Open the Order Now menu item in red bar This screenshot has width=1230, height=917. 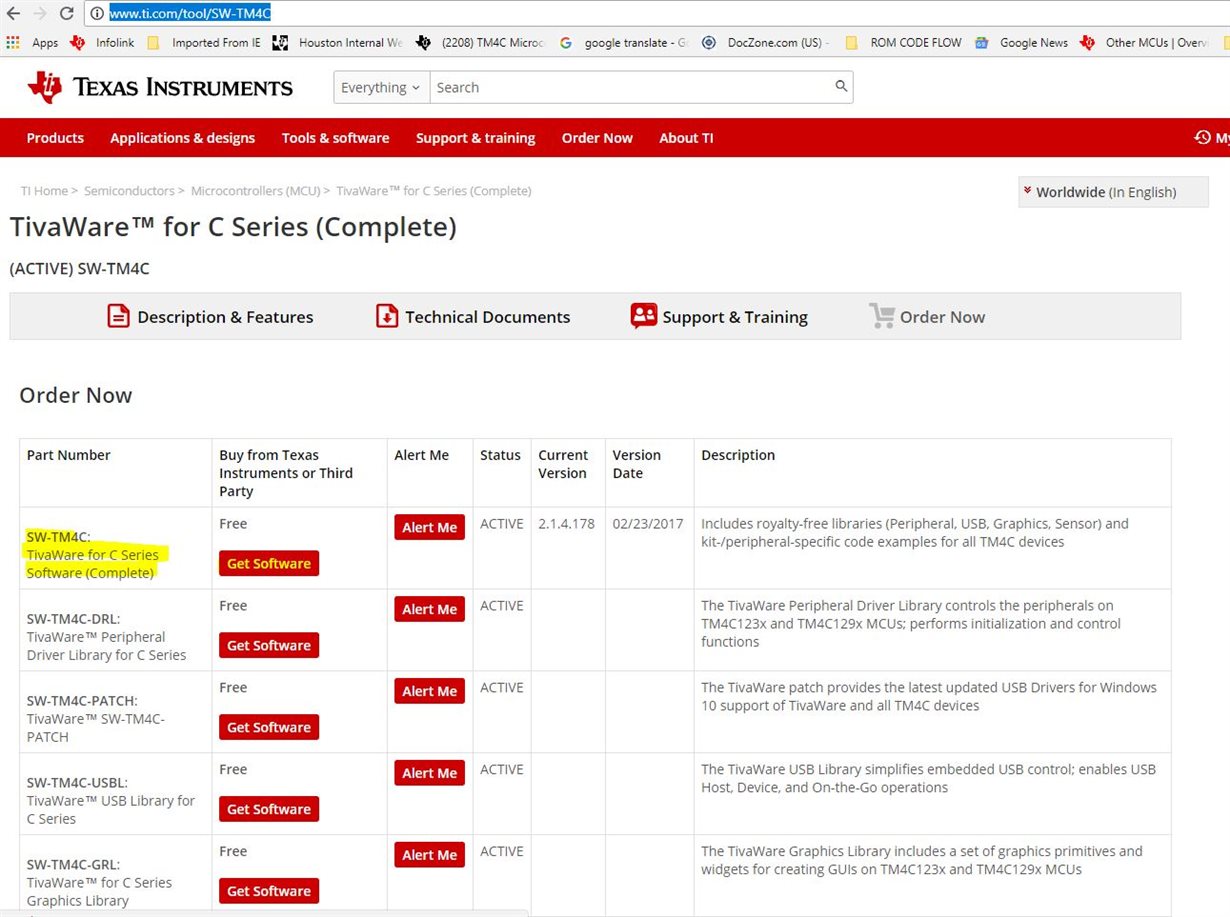point(597,138)
